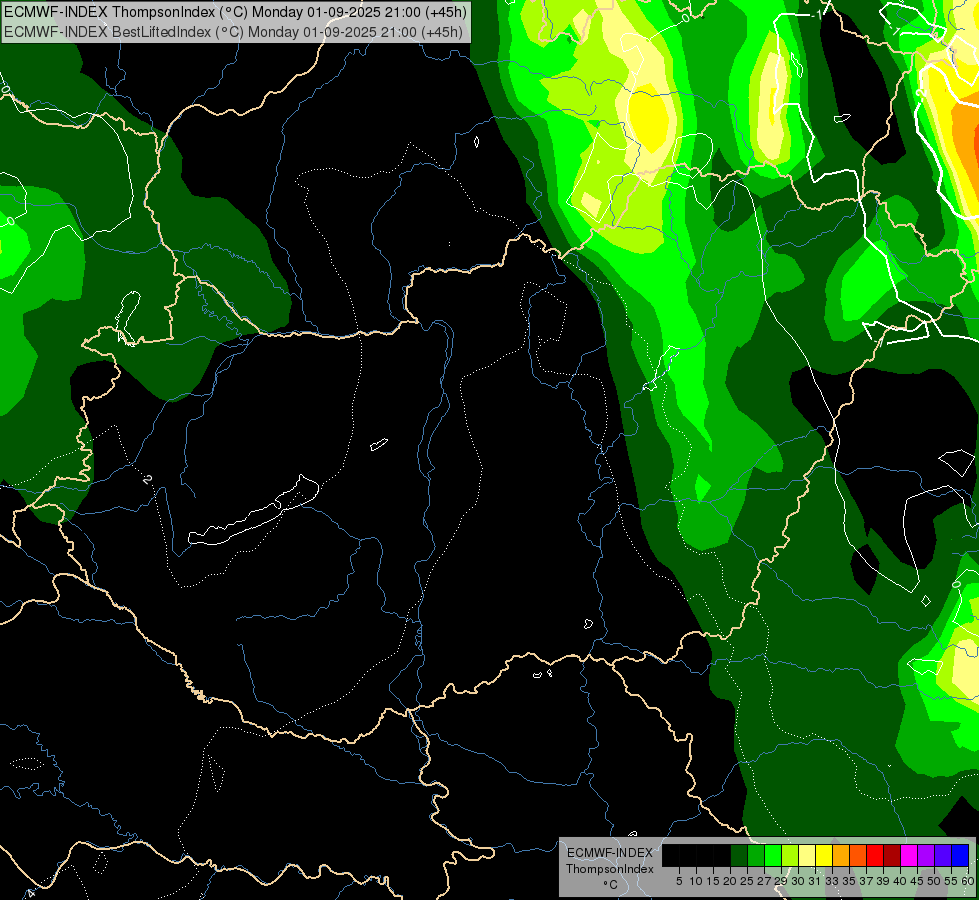Click the BestLiftedIndex title line at top
This screenshot has width=979, height=900.
click(x=233, y=31)
